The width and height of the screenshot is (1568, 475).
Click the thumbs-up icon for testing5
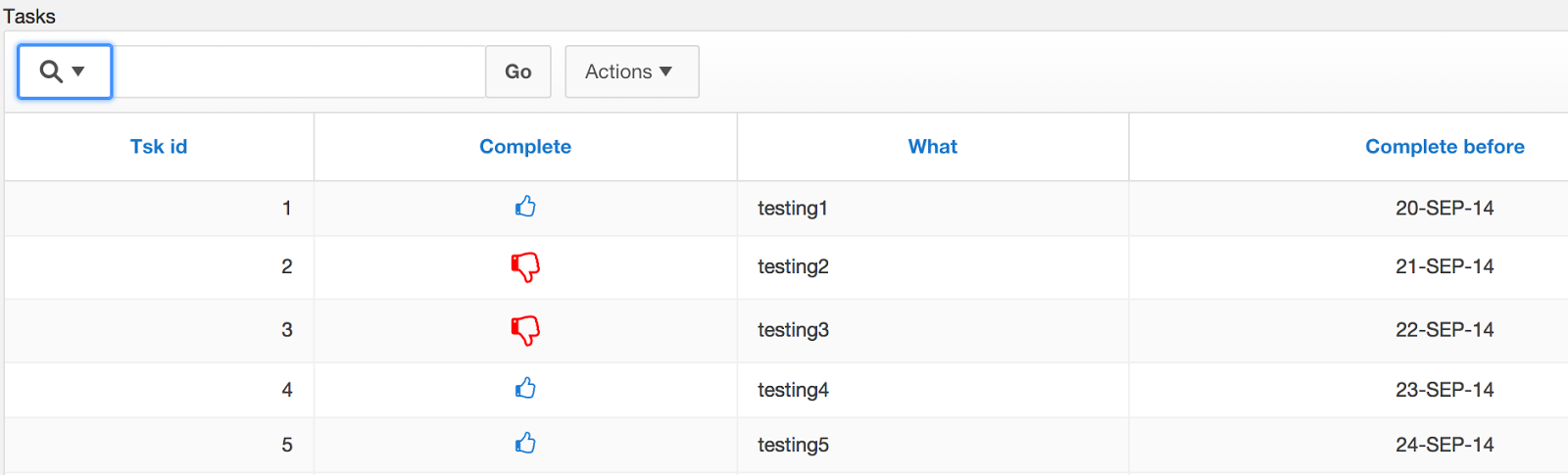pyautogui.click(x=525, y=444)
